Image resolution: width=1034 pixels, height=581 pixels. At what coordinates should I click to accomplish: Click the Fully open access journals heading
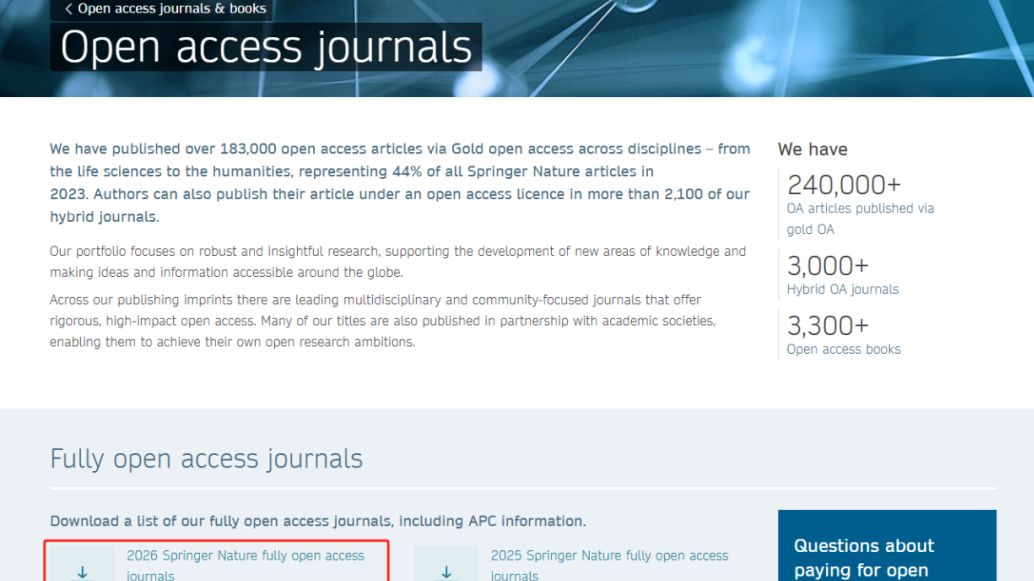(206, 459)
